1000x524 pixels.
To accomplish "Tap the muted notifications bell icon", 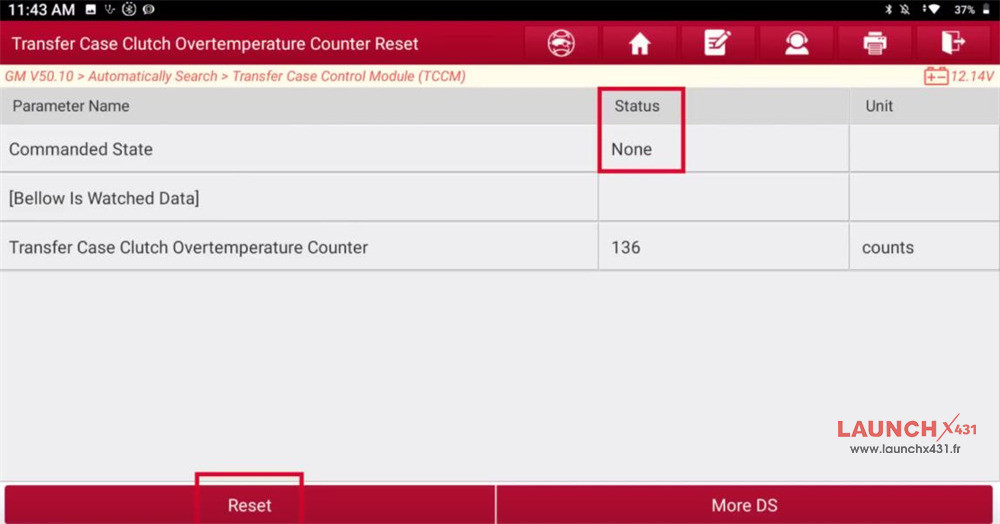I will point(905,10).
